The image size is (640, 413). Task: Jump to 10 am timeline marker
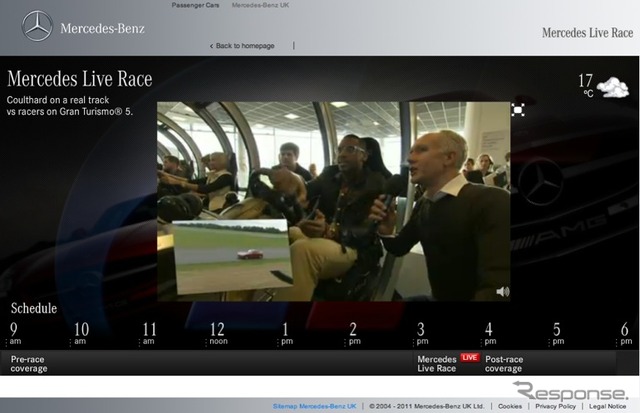coord(81,333)
